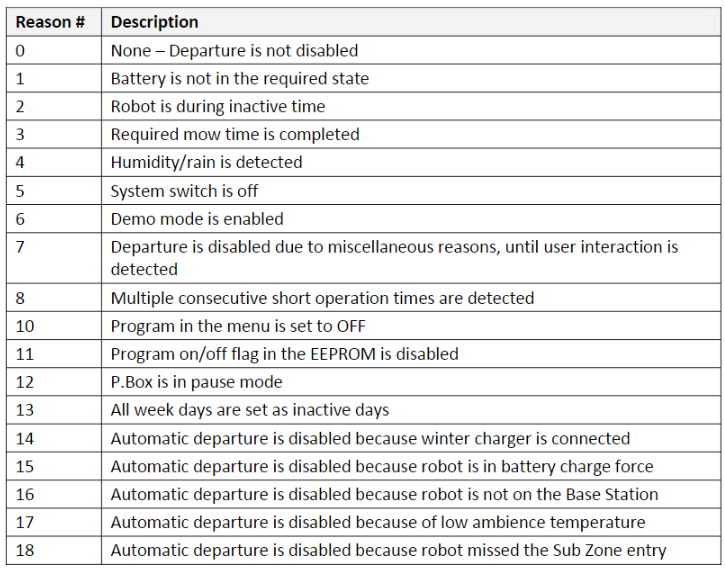Click "Battery is not in the required state"
The width and height of the screenshot is (725, 568).
click(x=239, y=78)
